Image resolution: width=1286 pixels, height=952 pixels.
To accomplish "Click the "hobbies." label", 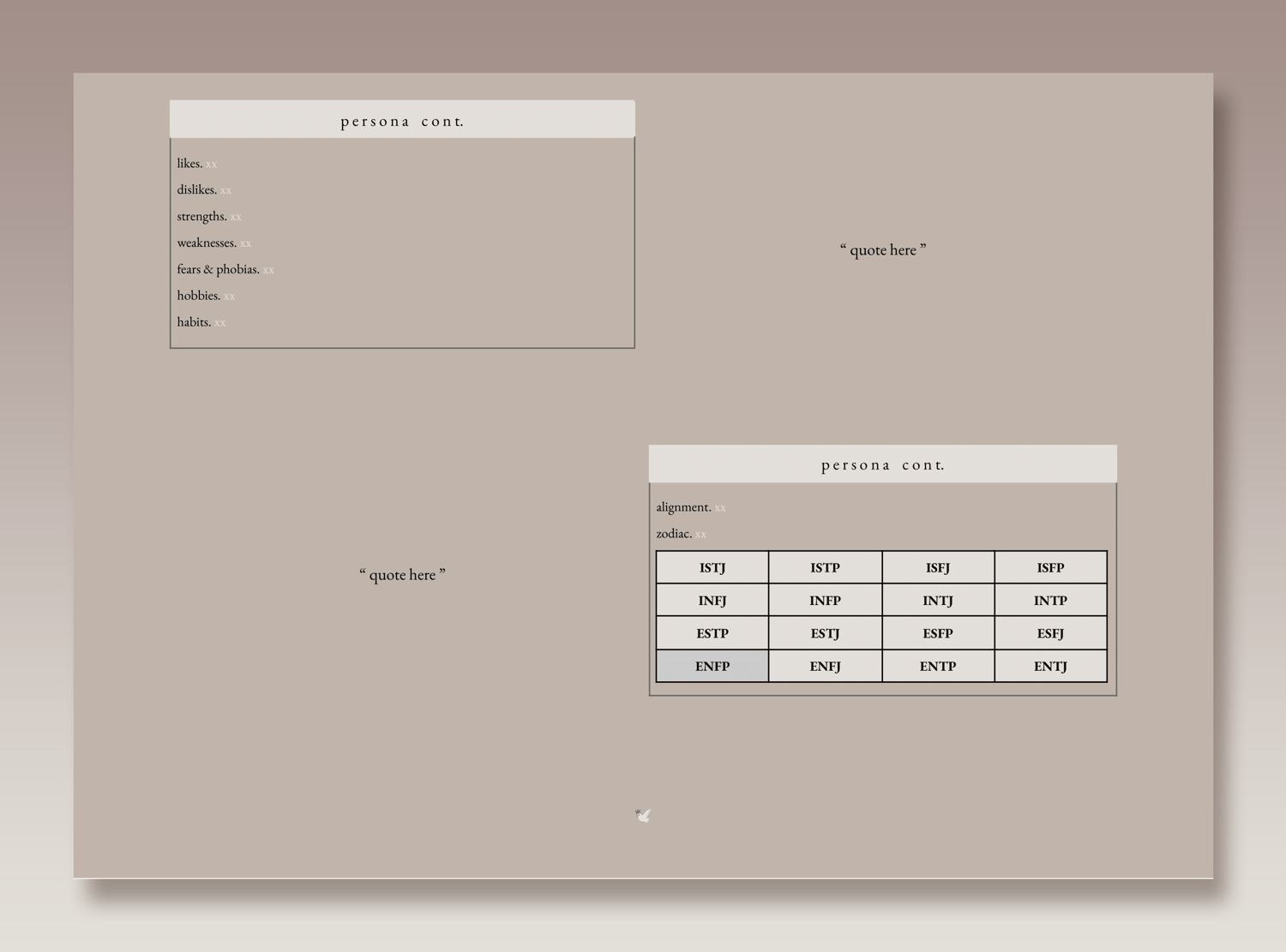I will 198,296.
